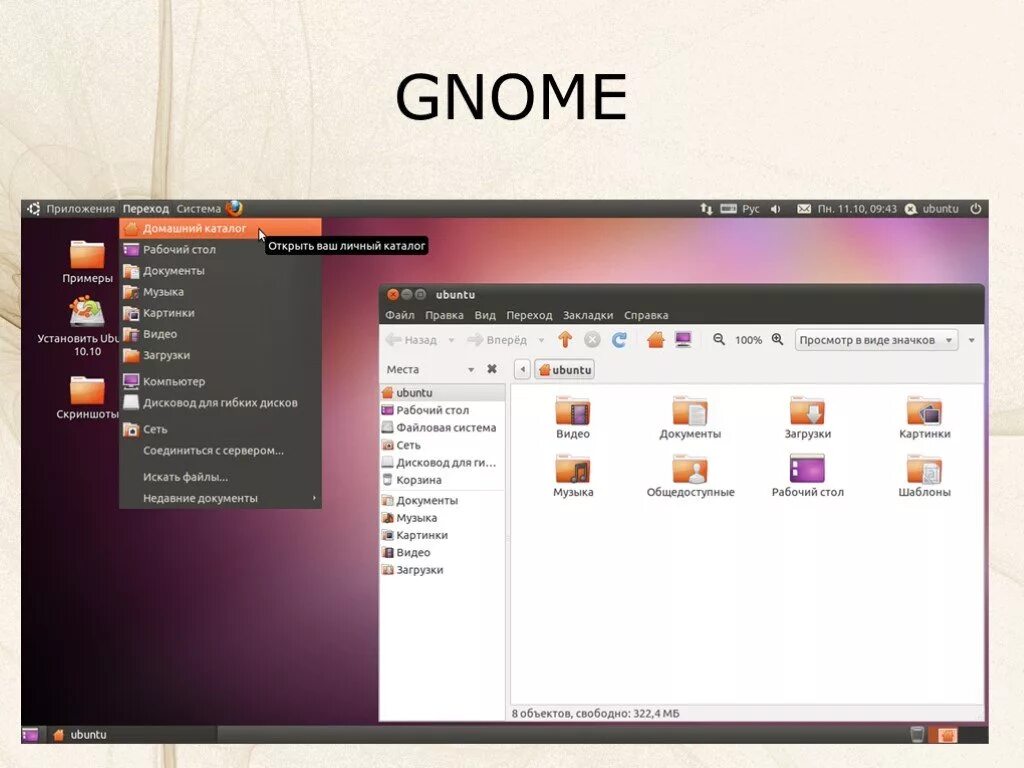Expand the Недавние документы submenu
The height and width of the screenshot is (768, 1024).
click(x=220, y=498)
